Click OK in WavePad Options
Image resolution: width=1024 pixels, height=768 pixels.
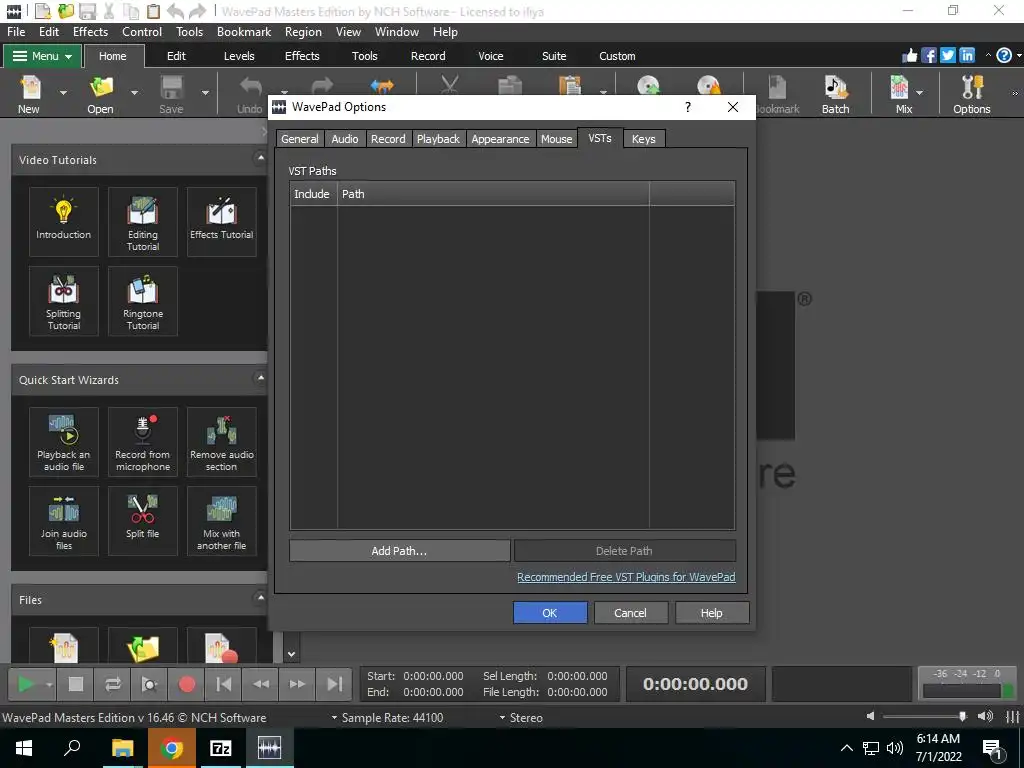pos(550,613)
